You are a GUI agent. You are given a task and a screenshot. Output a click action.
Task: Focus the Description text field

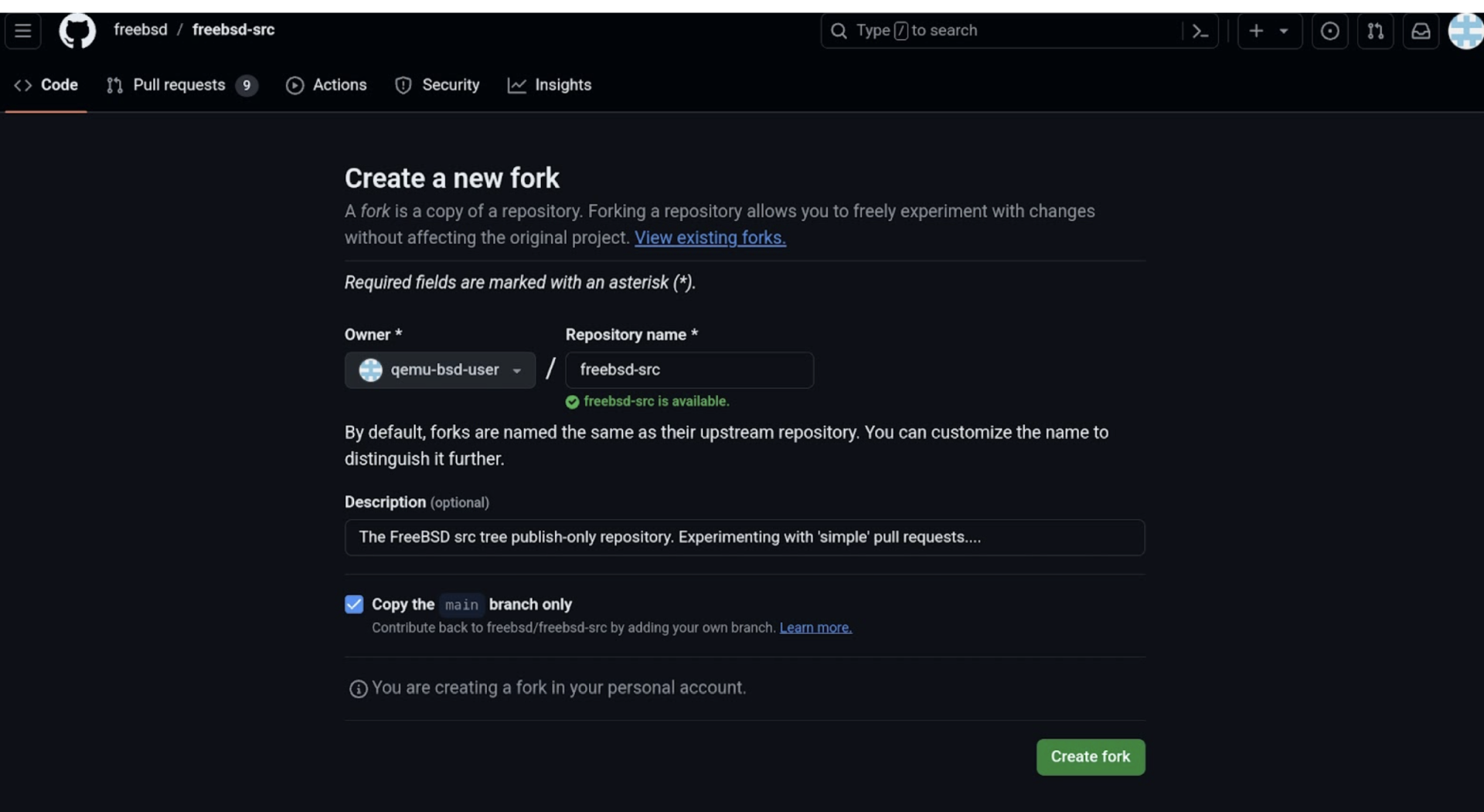click(744, 537)
